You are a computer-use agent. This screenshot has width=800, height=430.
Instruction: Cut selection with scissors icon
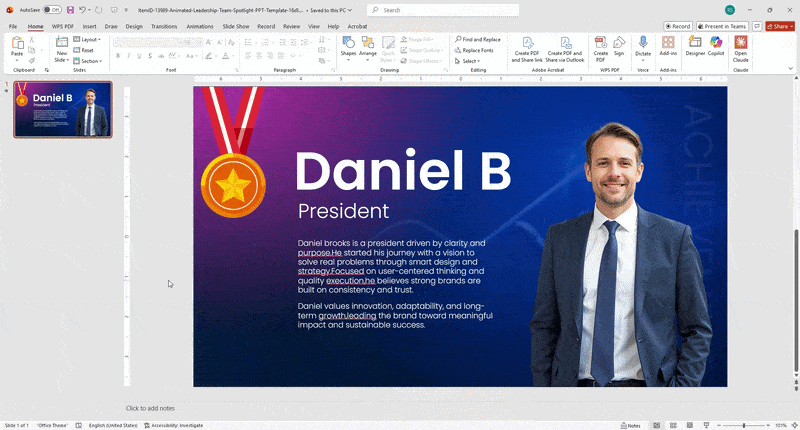pyautogui.click(x=32, y=39)
